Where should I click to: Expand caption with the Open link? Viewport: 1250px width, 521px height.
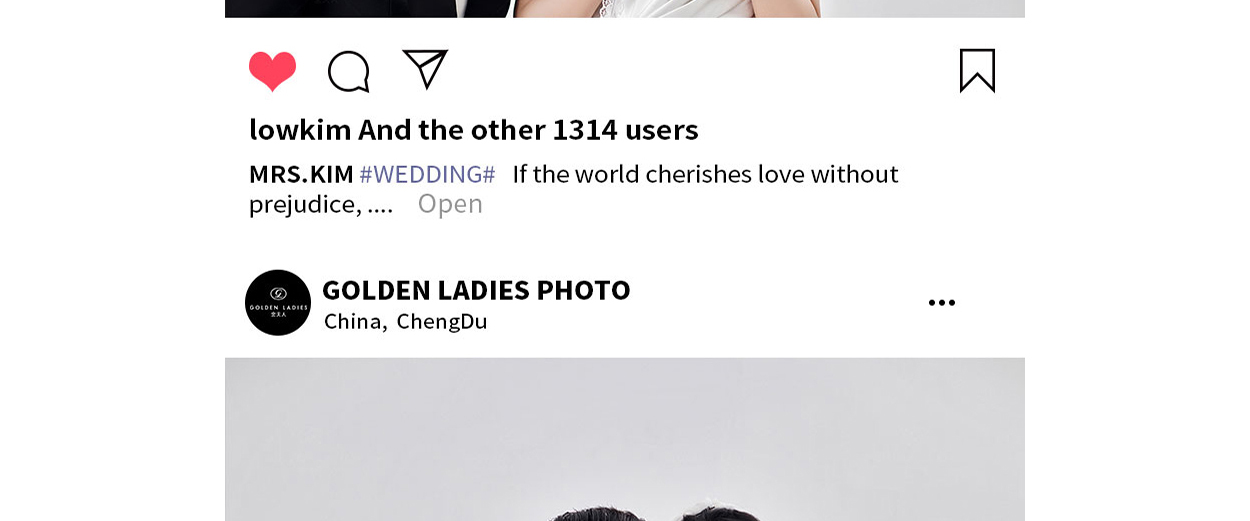tap(450, 204)
